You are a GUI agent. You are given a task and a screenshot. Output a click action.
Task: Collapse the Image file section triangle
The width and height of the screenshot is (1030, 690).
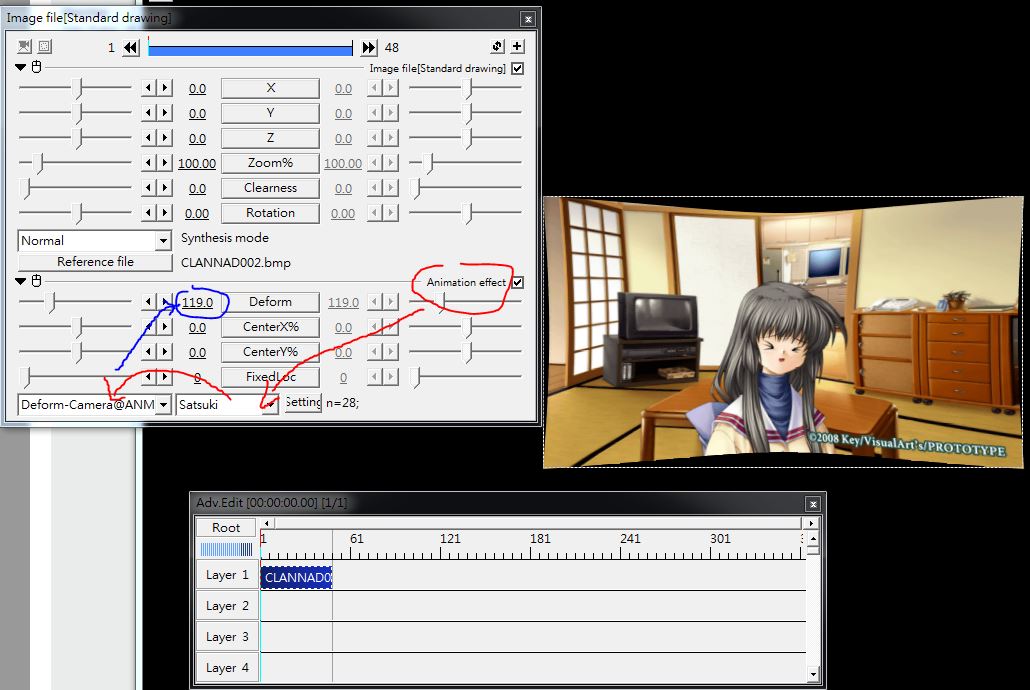click(20, 67)
